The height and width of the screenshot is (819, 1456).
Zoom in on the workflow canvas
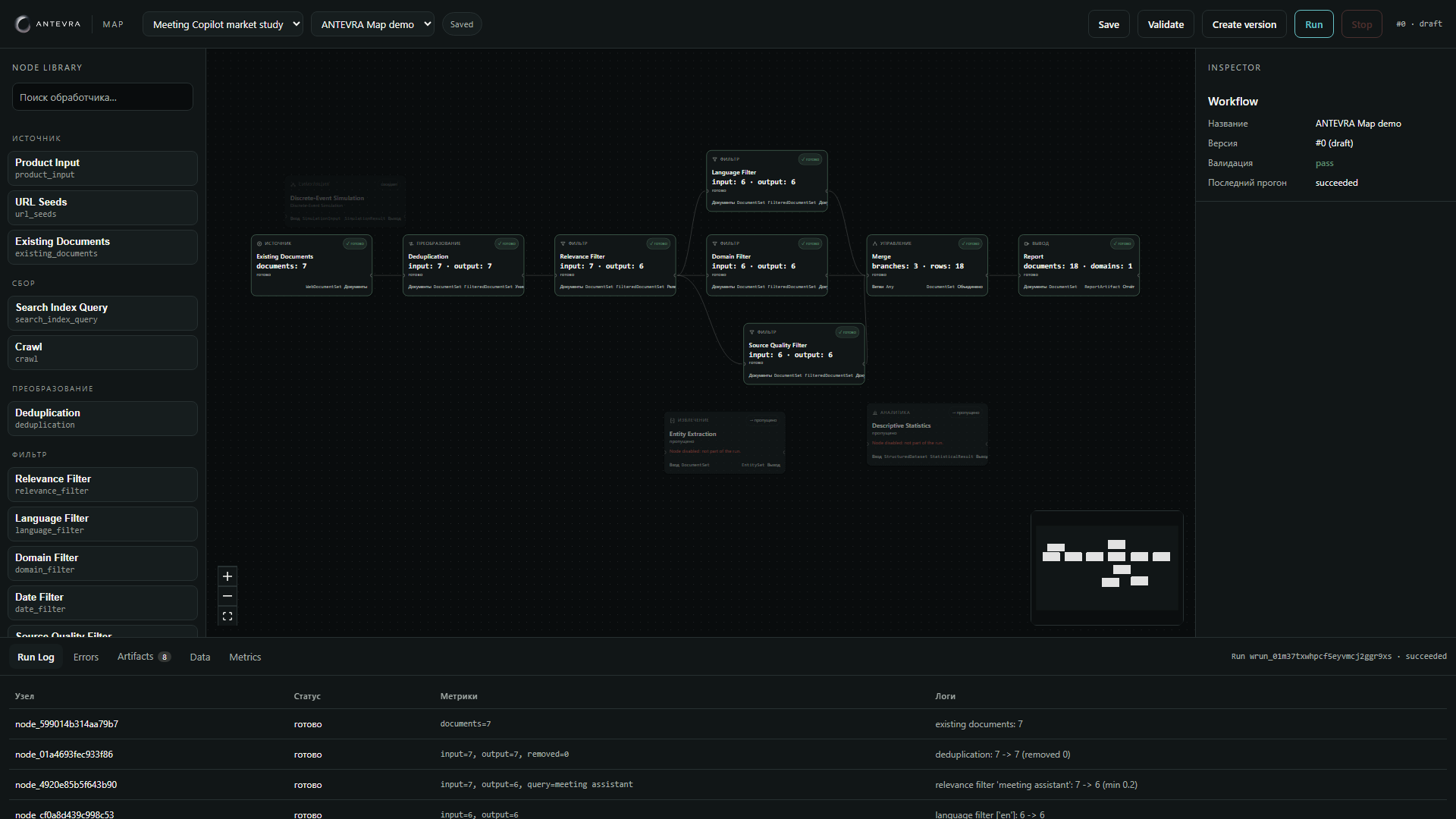tap(227, 576)
